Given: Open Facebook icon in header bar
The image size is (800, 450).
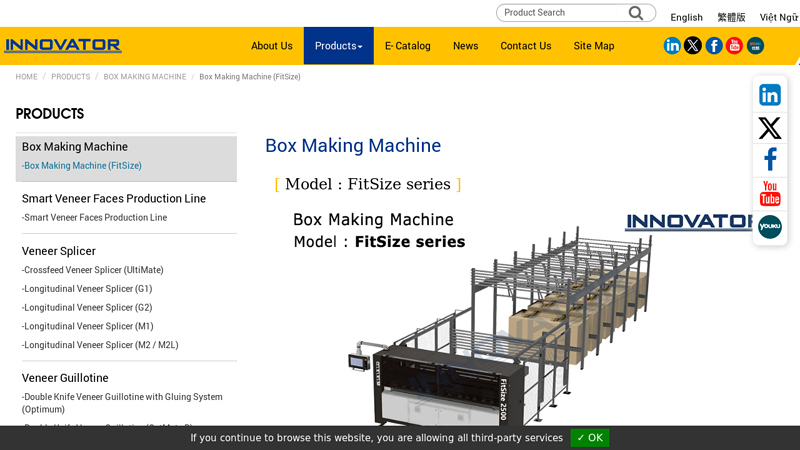Looking at the screenshot, I should pyautogui.click(x=714, y=46).
